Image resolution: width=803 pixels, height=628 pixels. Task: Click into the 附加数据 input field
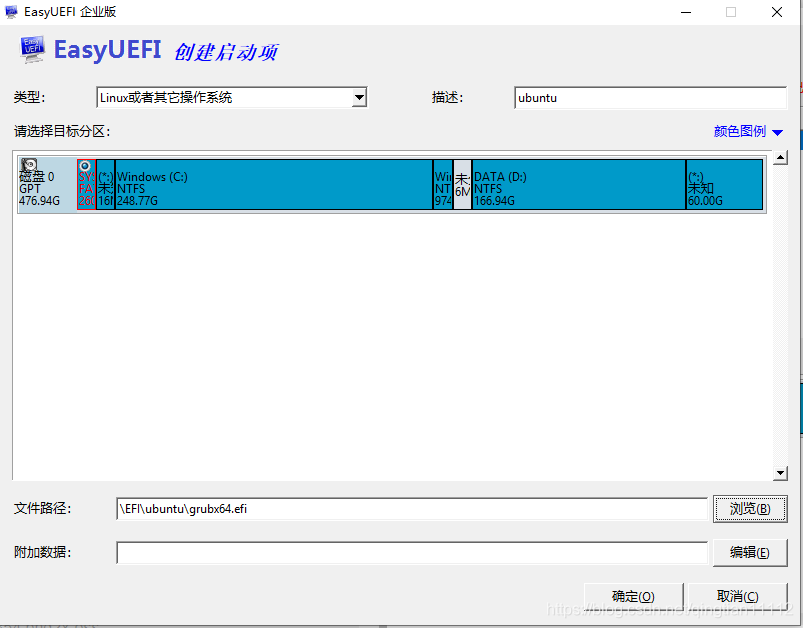[x=412, y=553]
